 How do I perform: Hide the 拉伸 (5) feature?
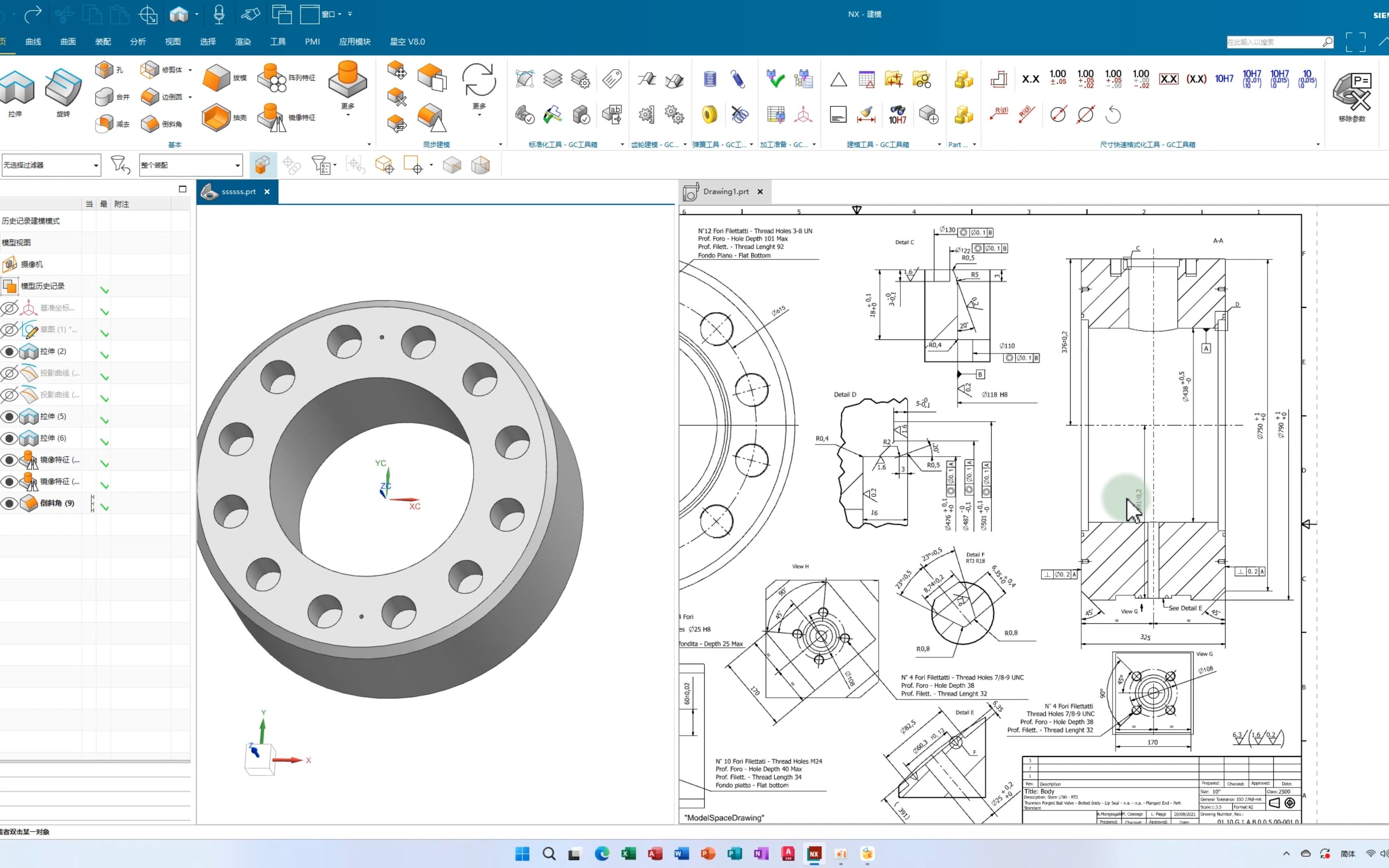(9, 416)
